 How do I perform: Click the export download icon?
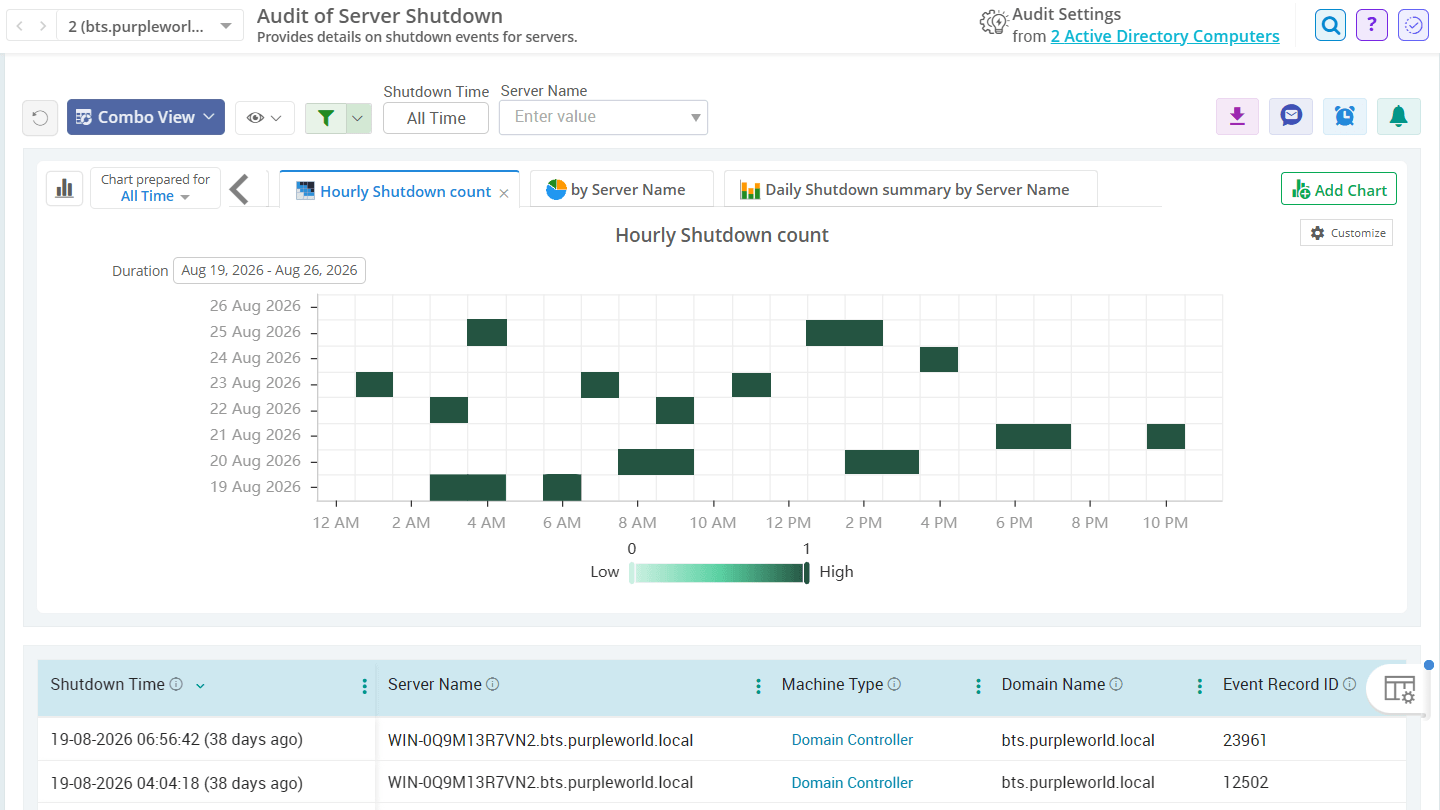(1237, 117)
